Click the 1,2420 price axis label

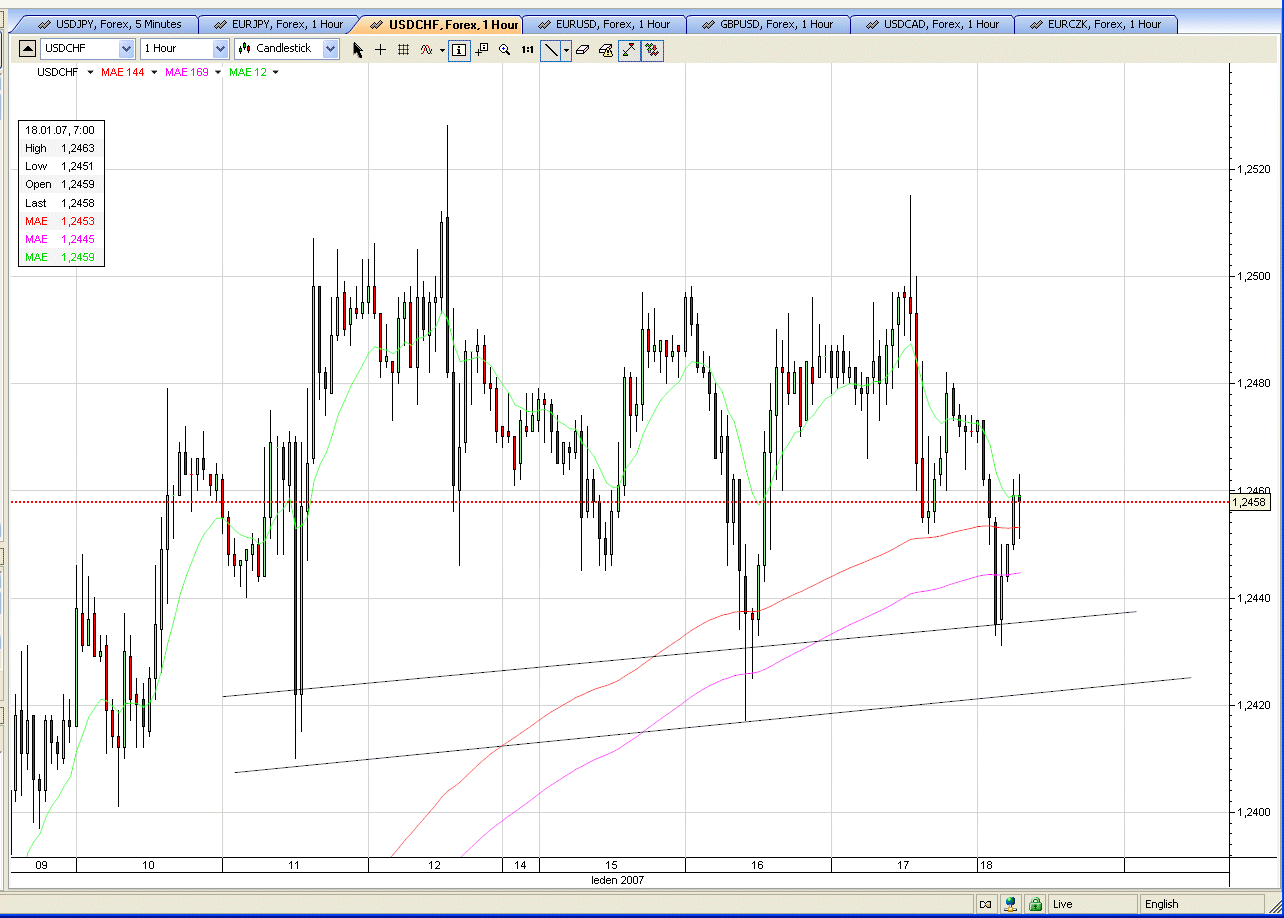coord(1252,706)
